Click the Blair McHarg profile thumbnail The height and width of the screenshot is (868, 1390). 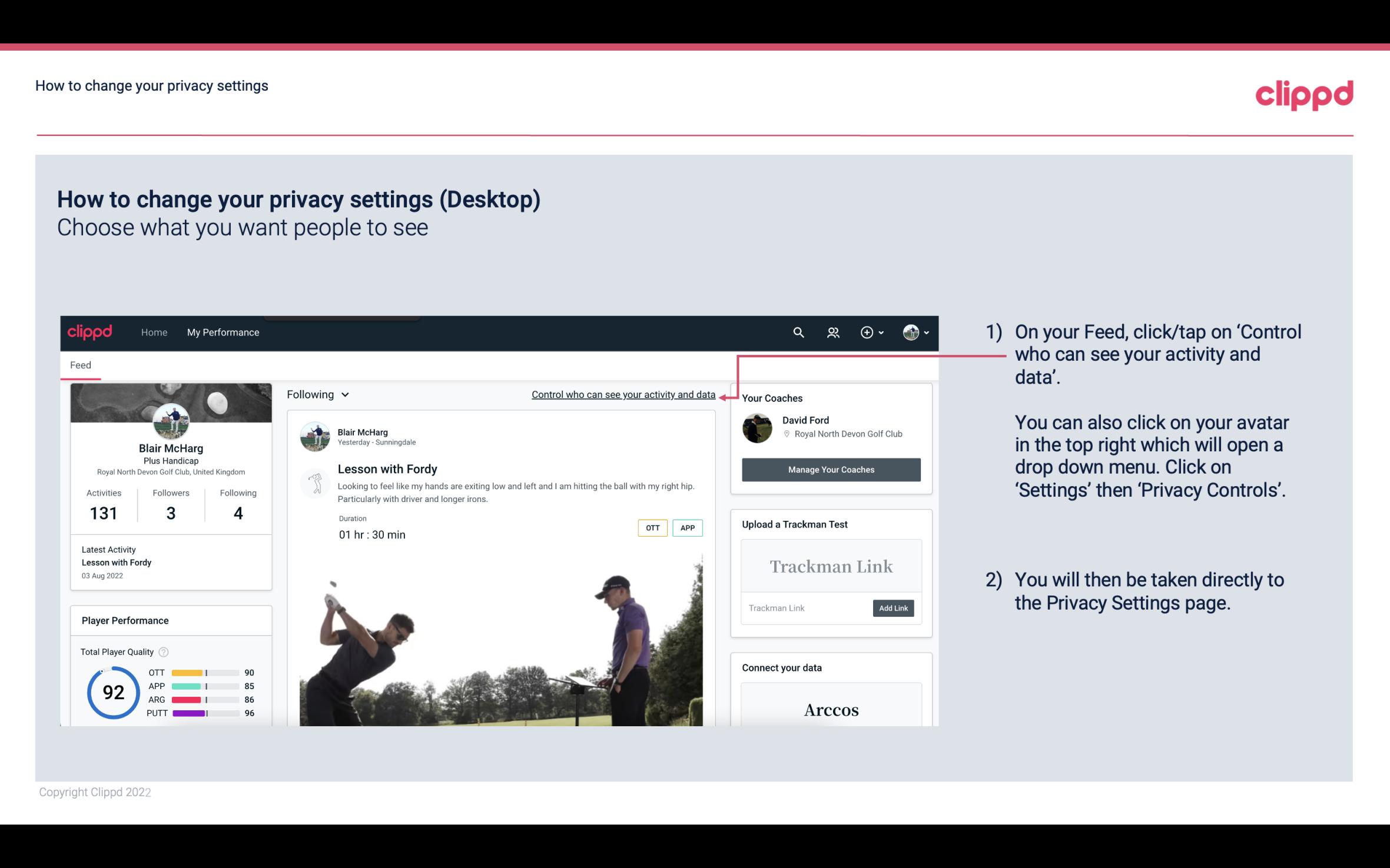click(x=171, y=421)
